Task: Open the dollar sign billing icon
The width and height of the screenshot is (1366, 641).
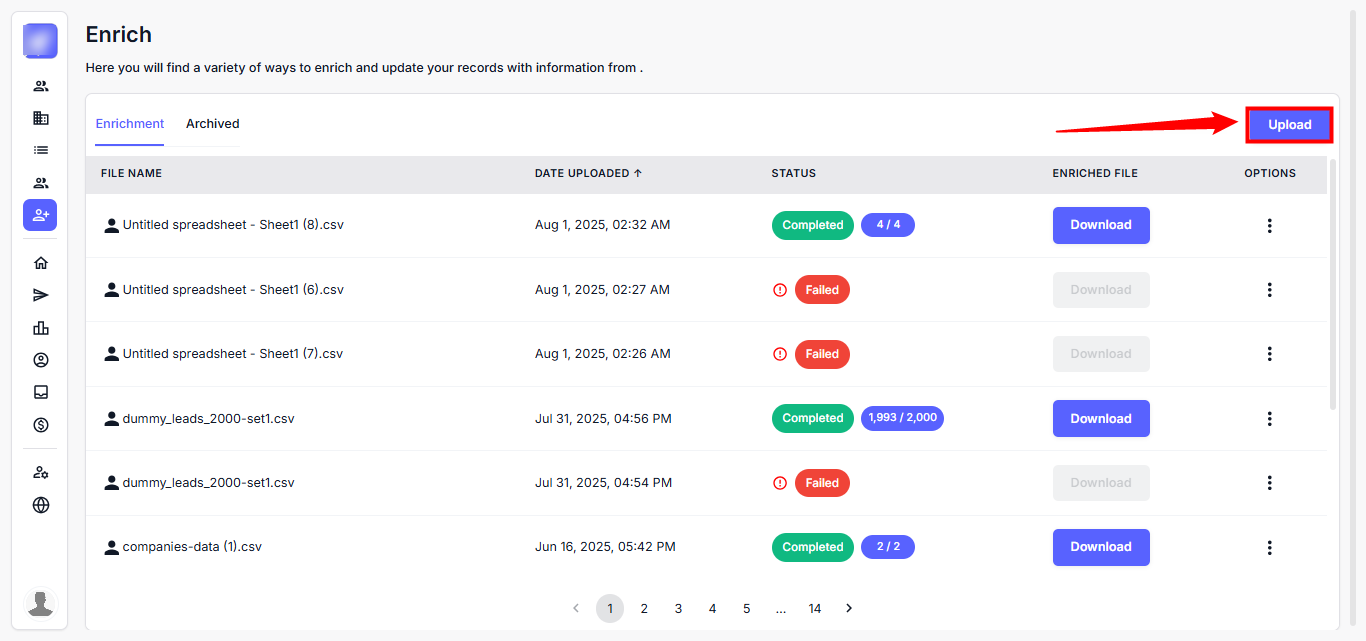Action: click(41, 425)
